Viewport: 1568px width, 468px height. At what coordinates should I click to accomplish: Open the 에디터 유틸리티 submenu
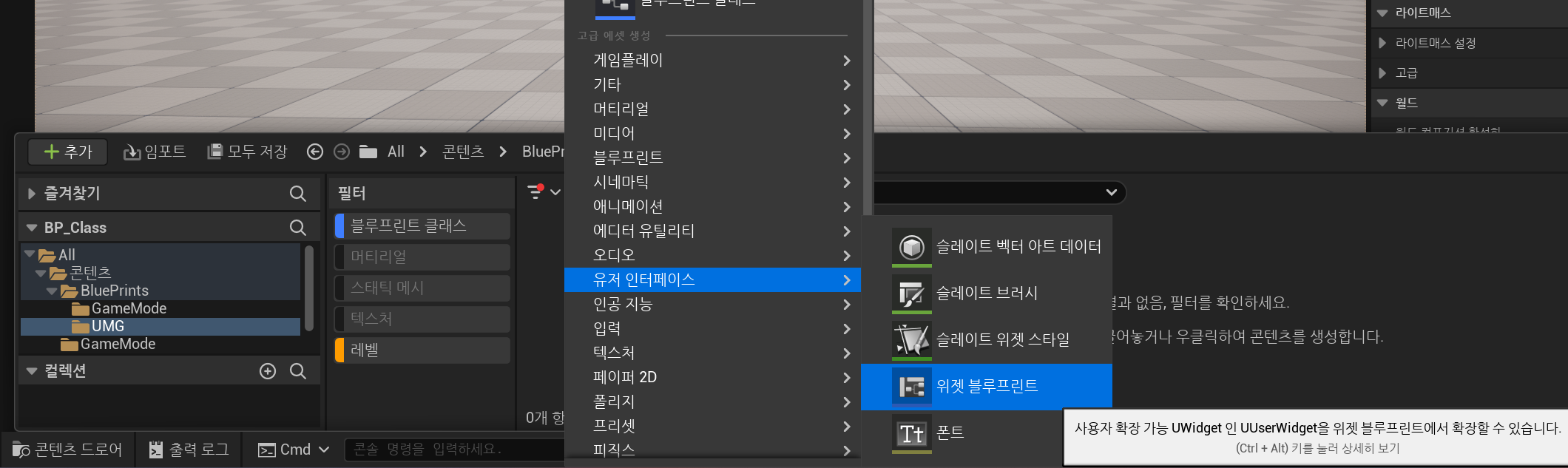pyautogui.click(x=712, y=231)
